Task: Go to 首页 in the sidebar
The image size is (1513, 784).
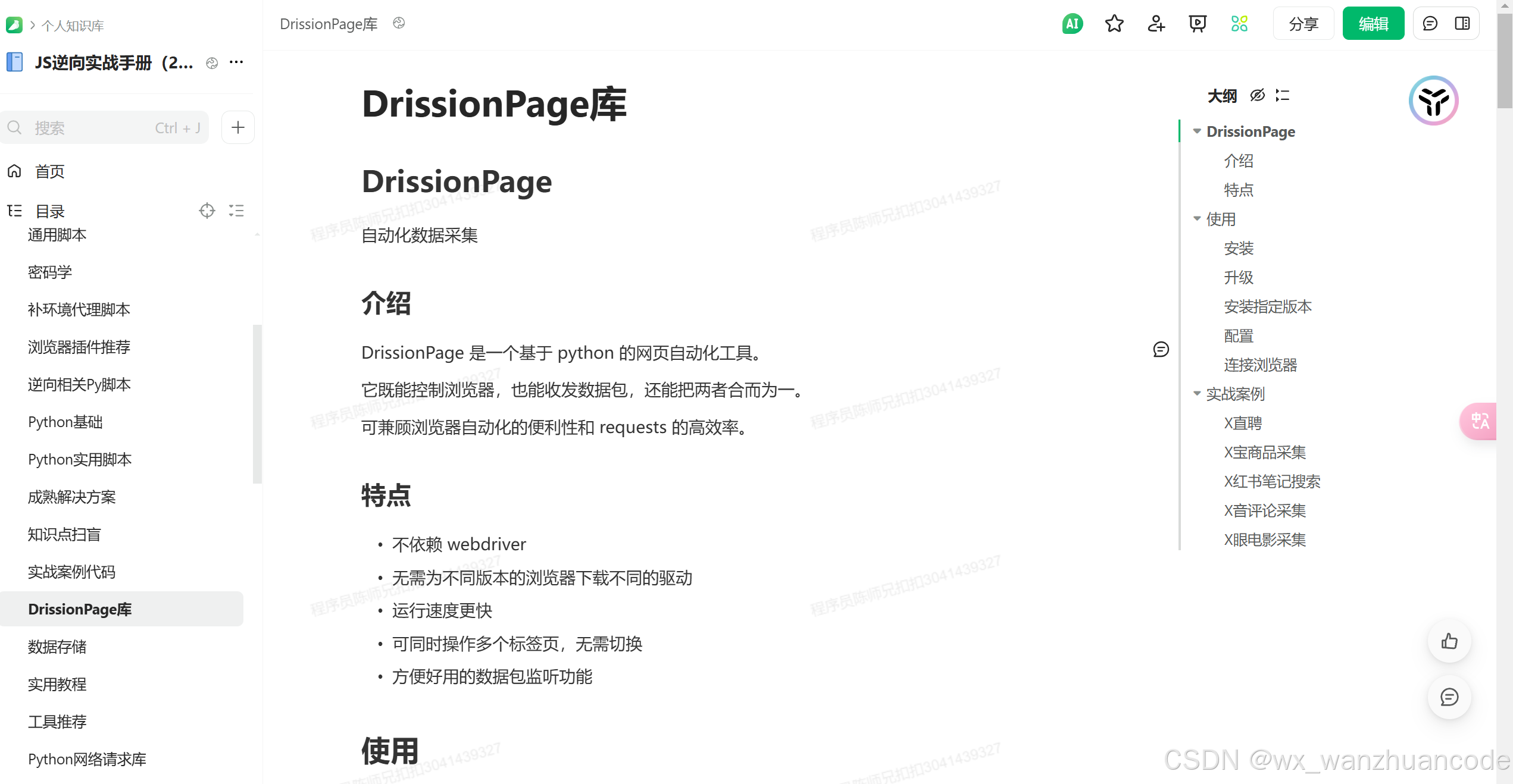Action: point(49,171)
